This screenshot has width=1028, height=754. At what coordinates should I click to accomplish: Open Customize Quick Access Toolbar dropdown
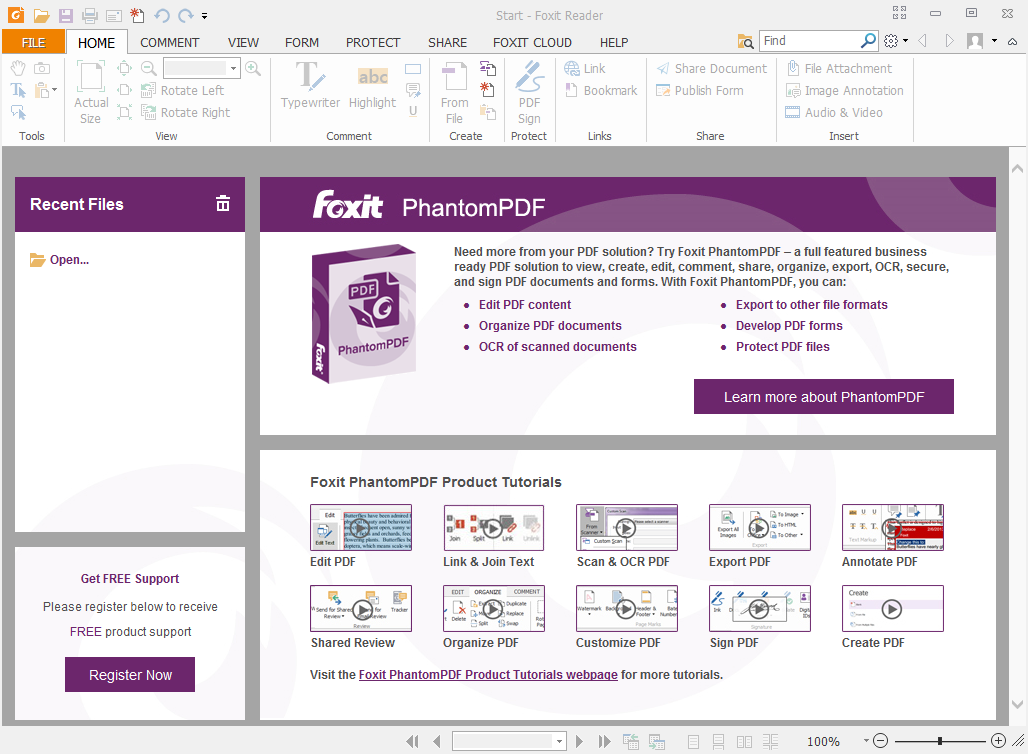[205, 16]
